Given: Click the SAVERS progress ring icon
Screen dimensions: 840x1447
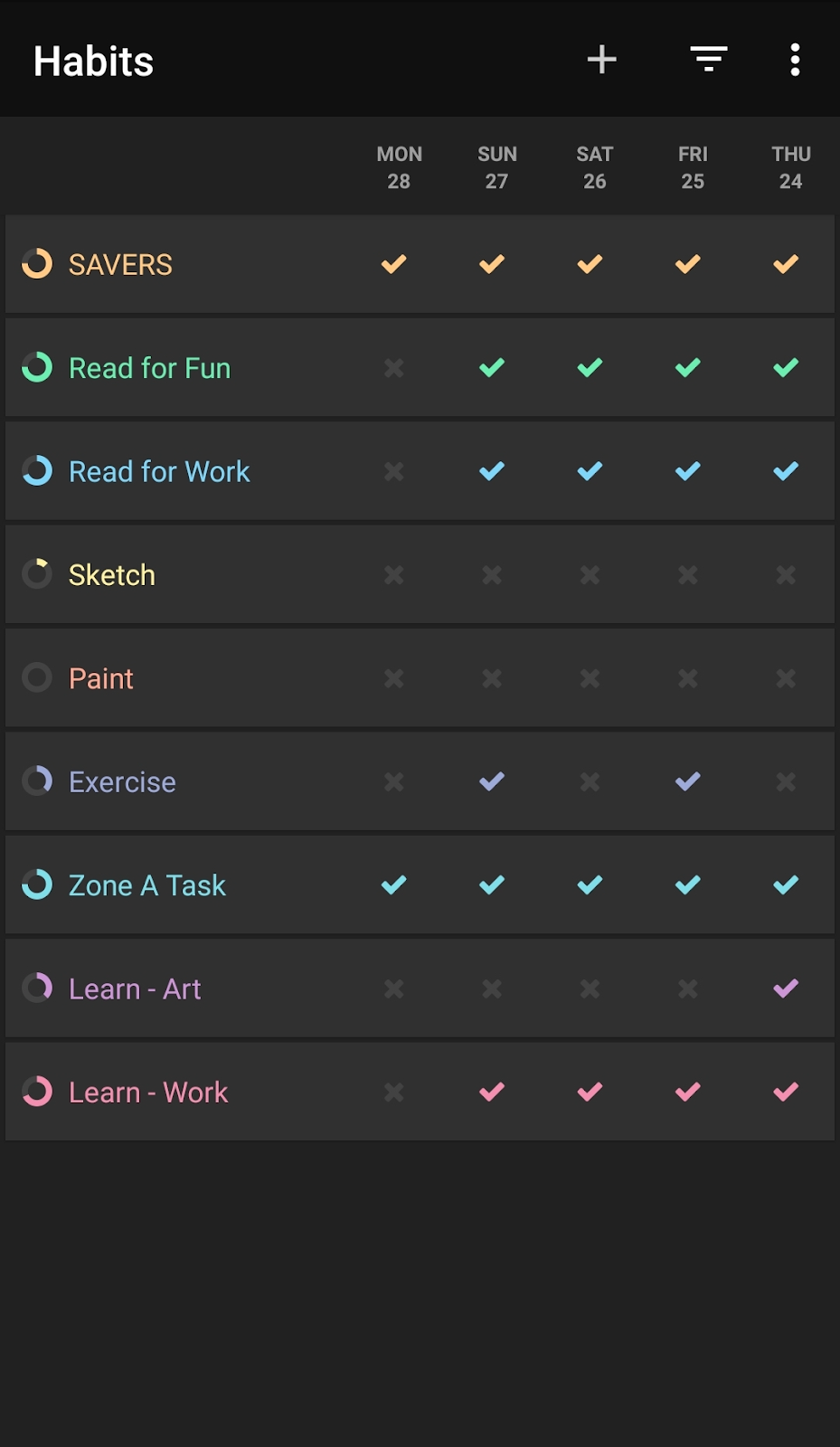Looking at the screenshot, I should (37, 264).
